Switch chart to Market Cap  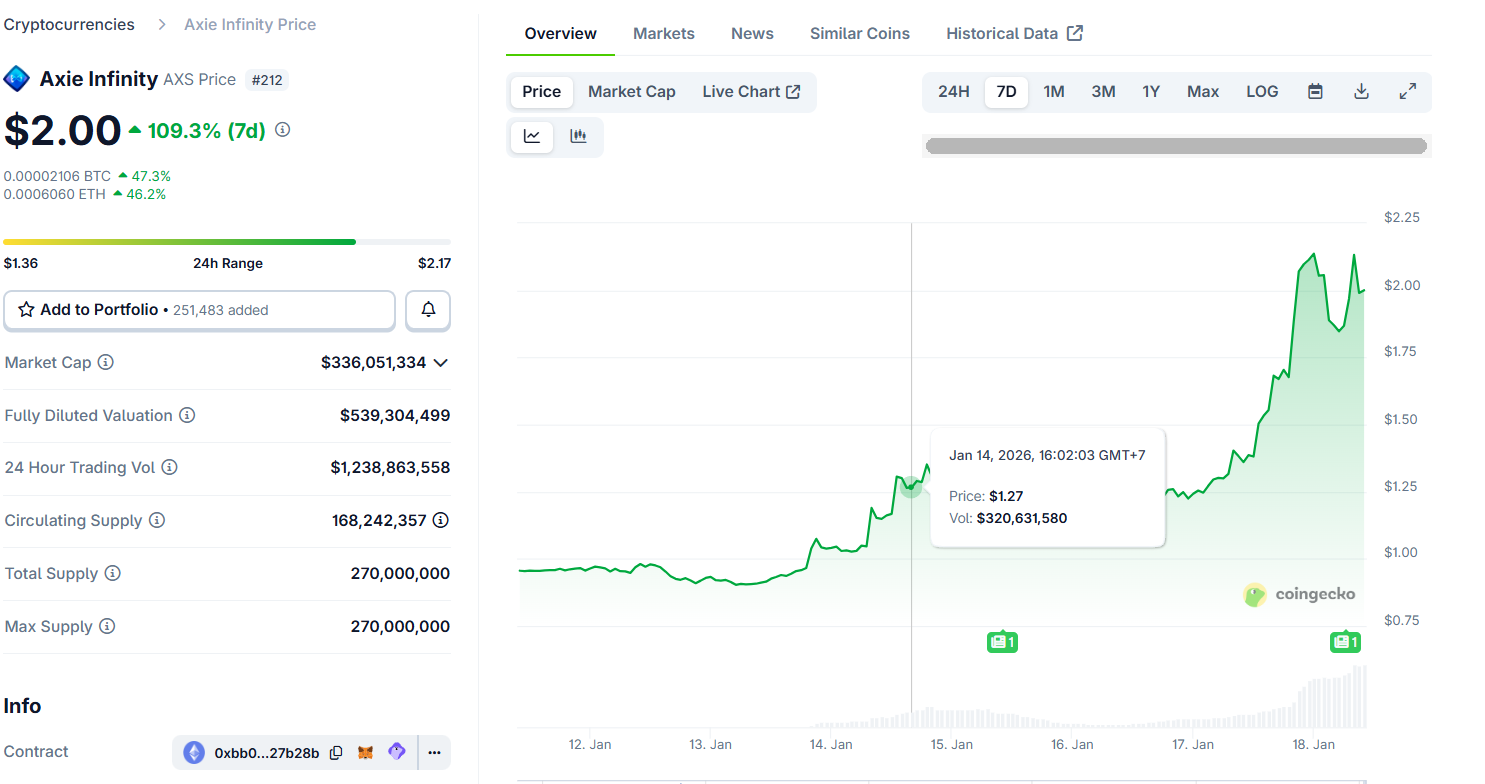pyautogui.click(x=631, y=92)
